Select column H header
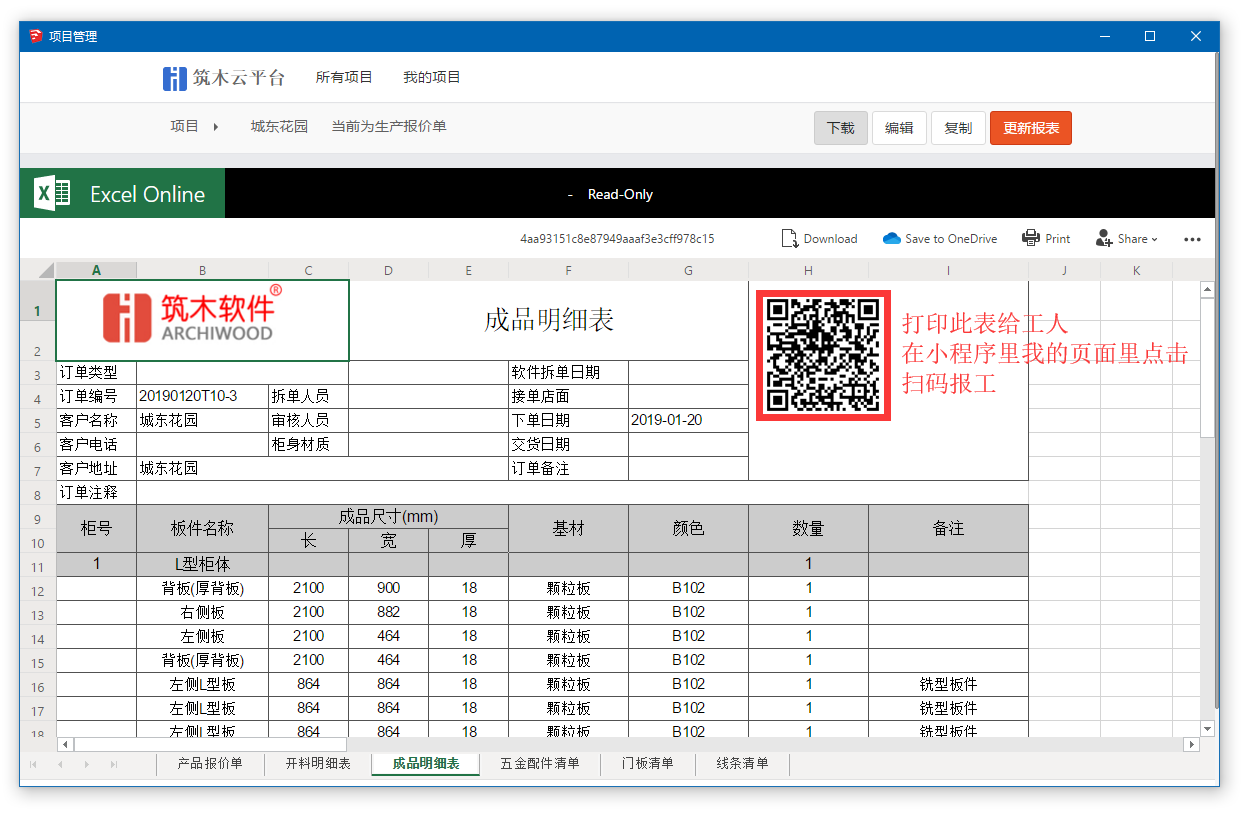 click(x=808, y=270)
